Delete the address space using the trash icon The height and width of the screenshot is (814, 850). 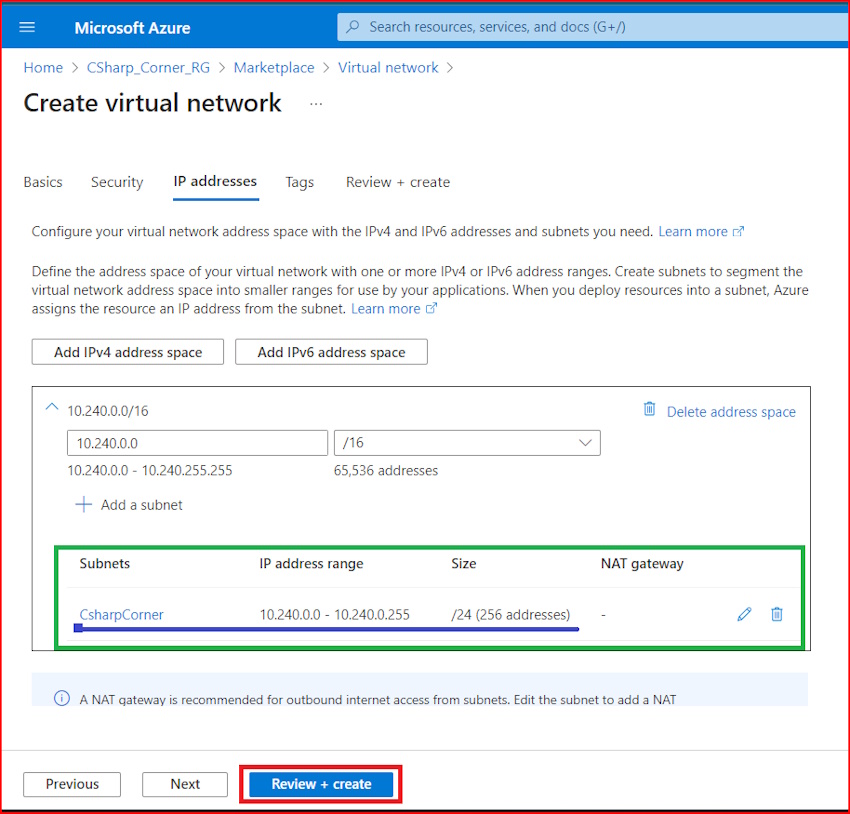pos(649,408)
